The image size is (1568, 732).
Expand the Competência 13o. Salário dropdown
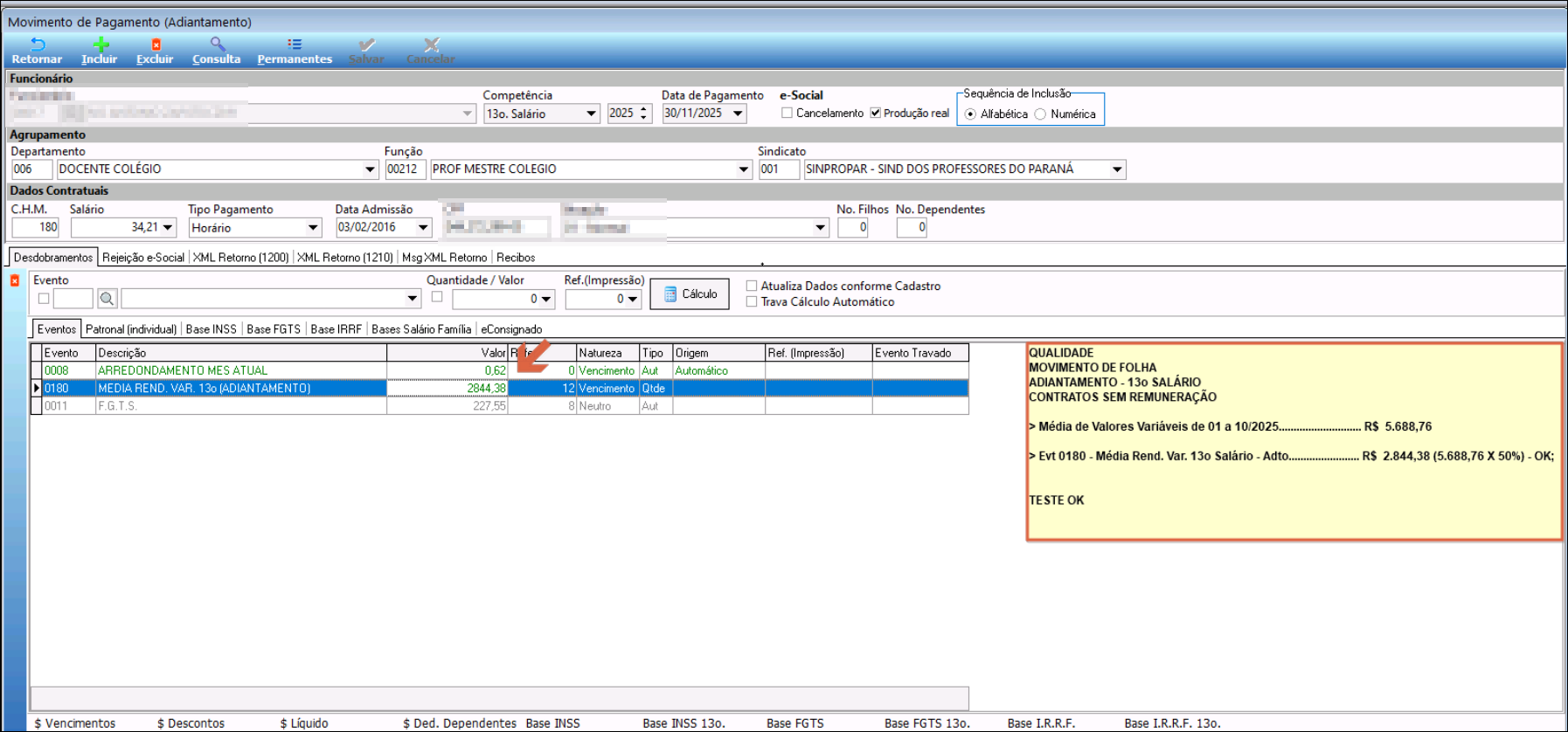[591, 114]
